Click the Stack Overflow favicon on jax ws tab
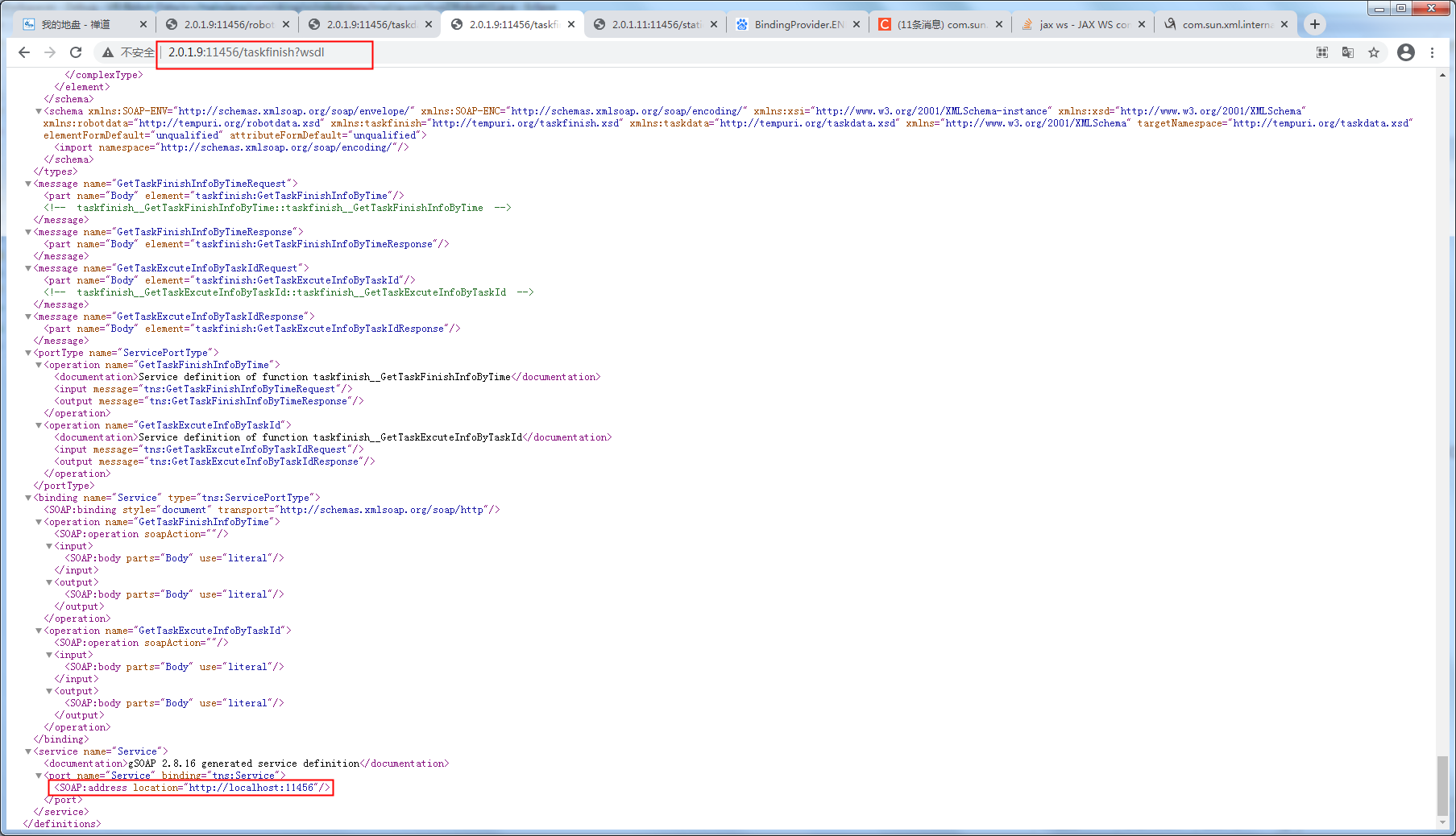This screenshot has width=1456, height=836. tap(1027, 24)
